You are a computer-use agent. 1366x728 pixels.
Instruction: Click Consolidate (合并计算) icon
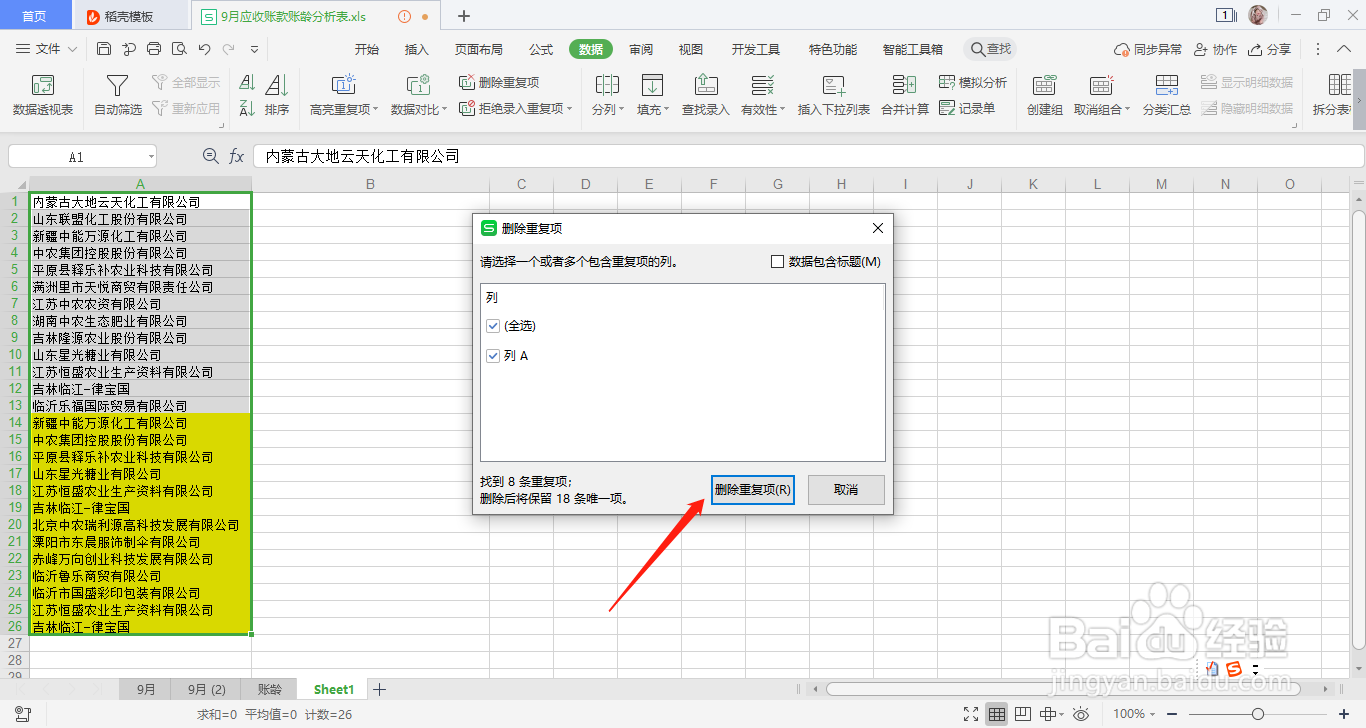pyautogui.click(x=904, y=96)
